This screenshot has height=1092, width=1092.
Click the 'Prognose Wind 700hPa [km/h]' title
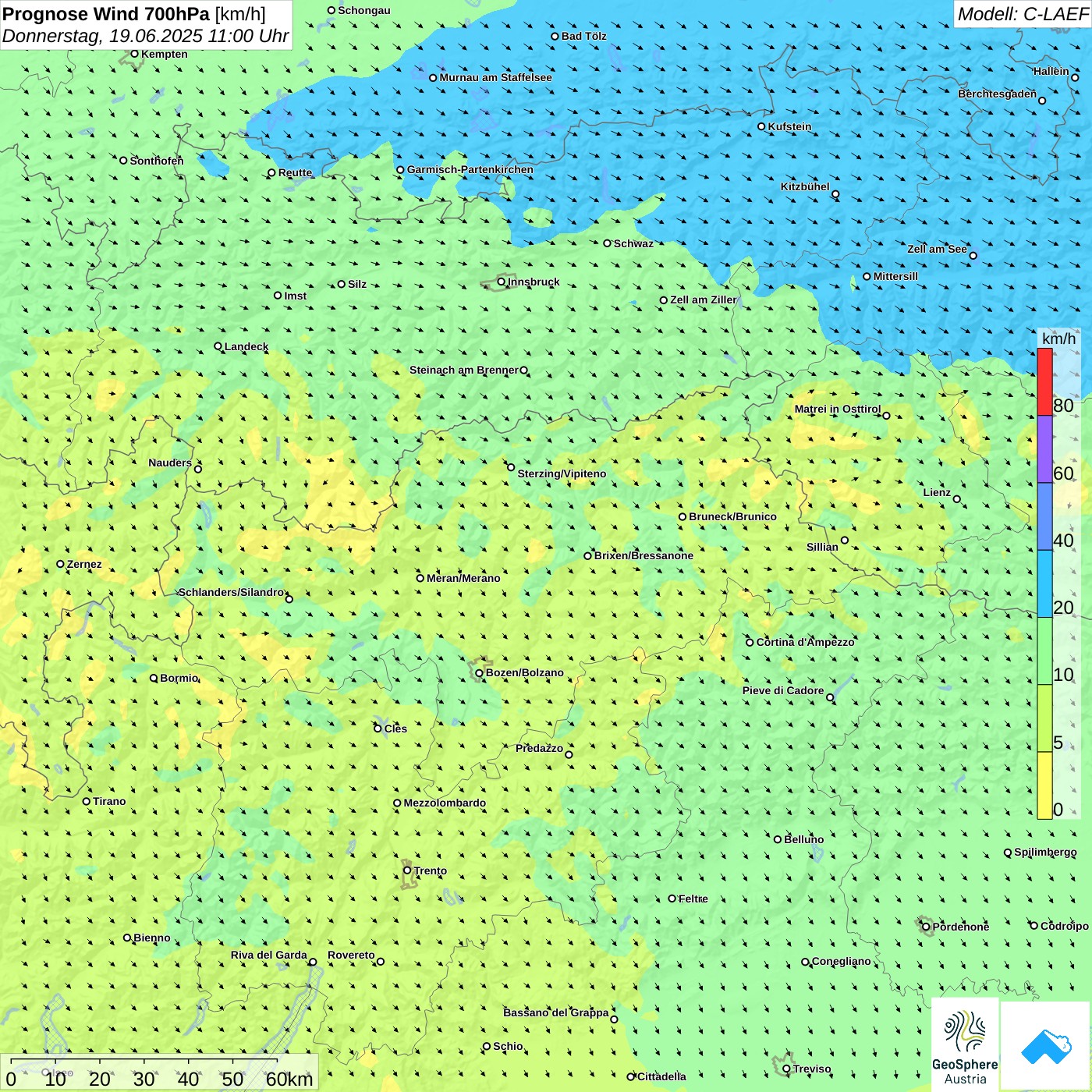(134, 14)
